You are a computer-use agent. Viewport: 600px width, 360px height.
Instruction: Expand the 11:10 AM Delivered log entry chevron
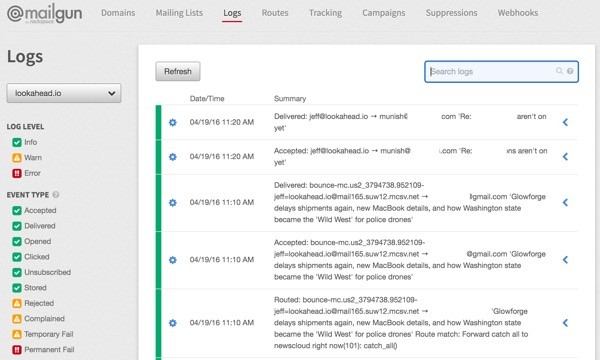pos(565,203)
